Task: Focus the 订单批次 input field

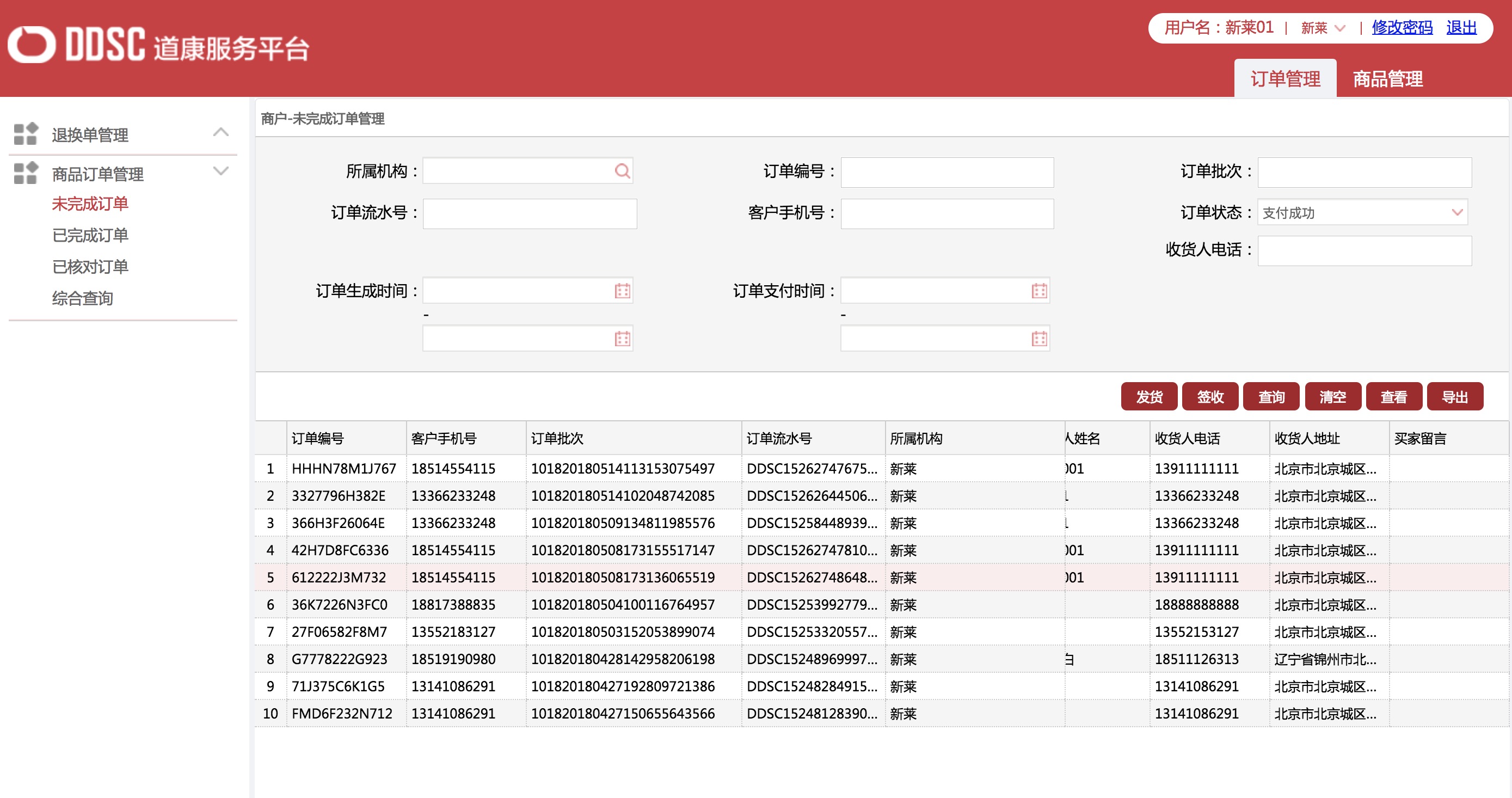Action: (x=1364, y=172)
